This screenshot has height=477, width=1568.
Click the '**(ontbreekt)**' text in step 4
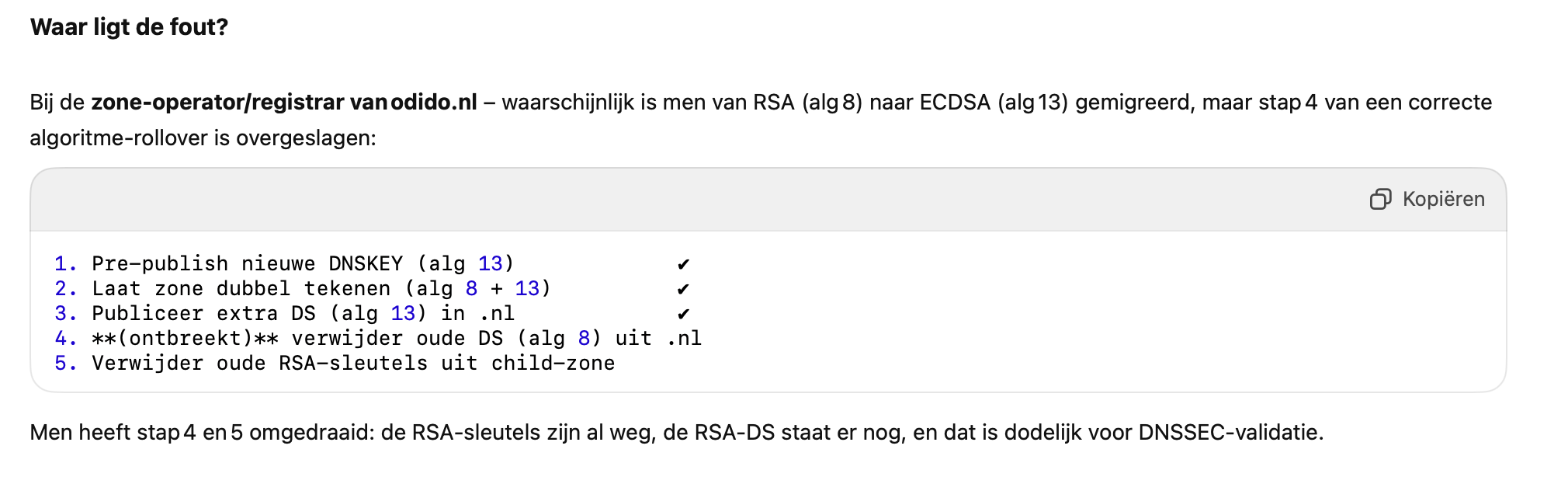tap(185, 339)
